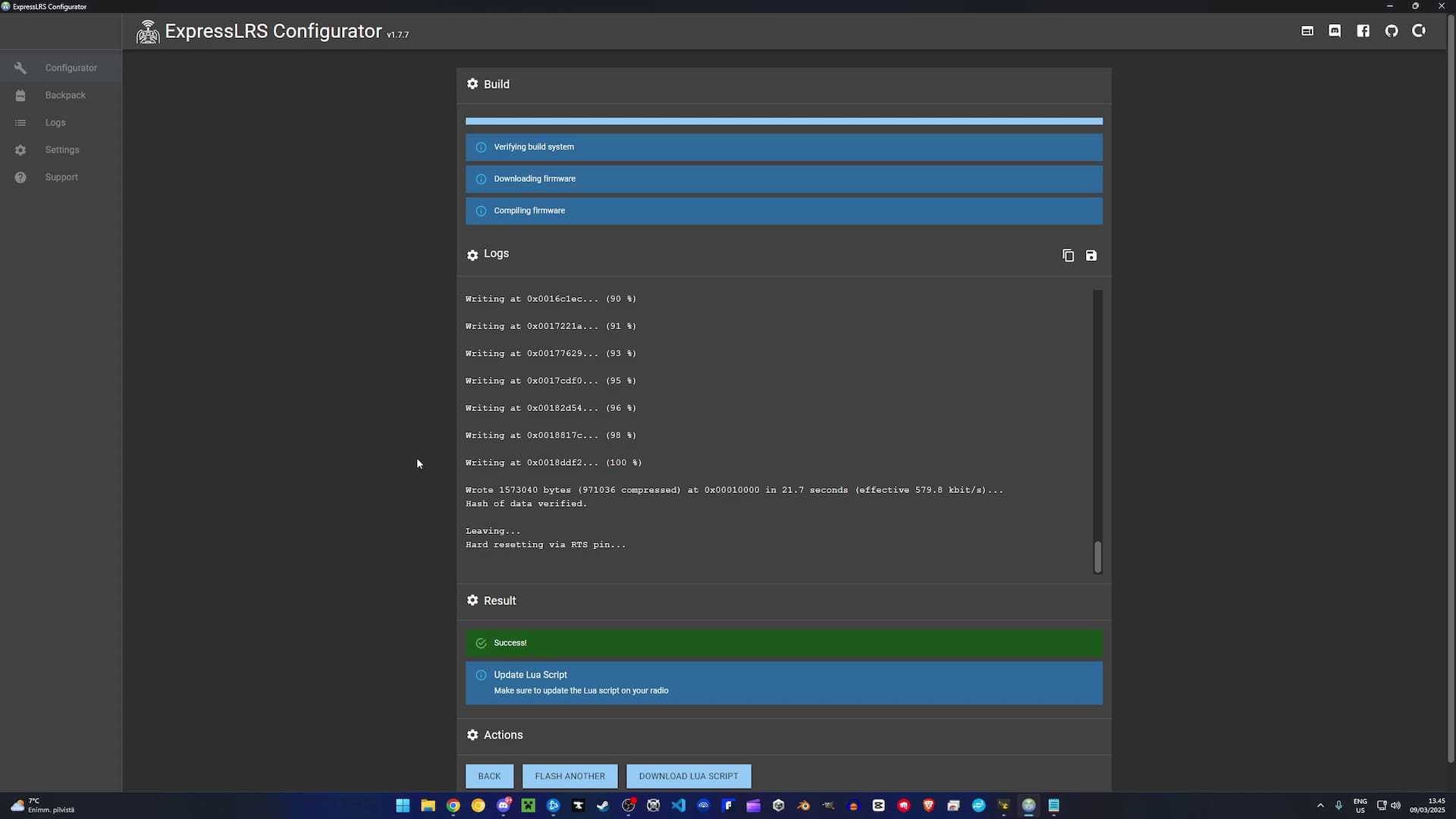Open the ExpressLRS Facebook page icon
Screen dimensions: 1456x819
[x=1363, y=31]
